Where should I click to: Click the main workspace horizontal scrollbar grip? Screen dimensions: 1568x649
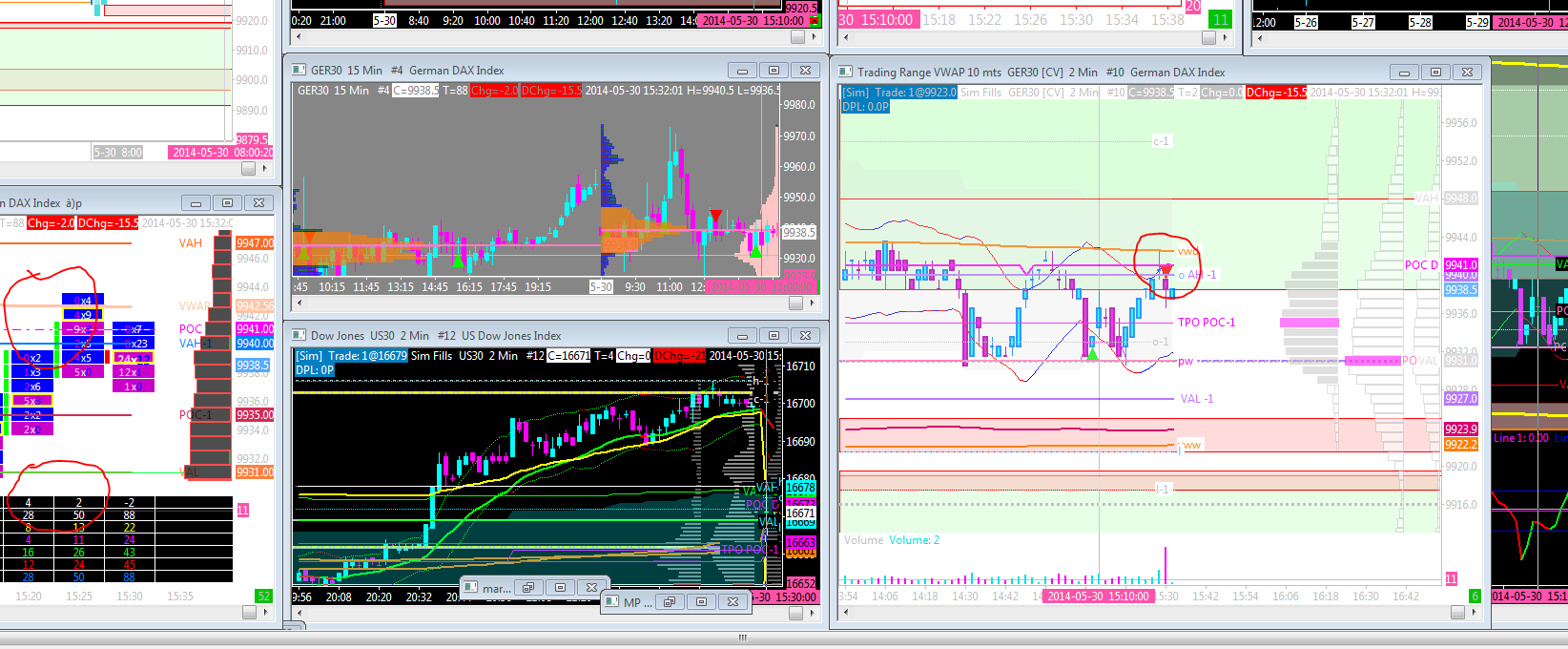point(743,638)
